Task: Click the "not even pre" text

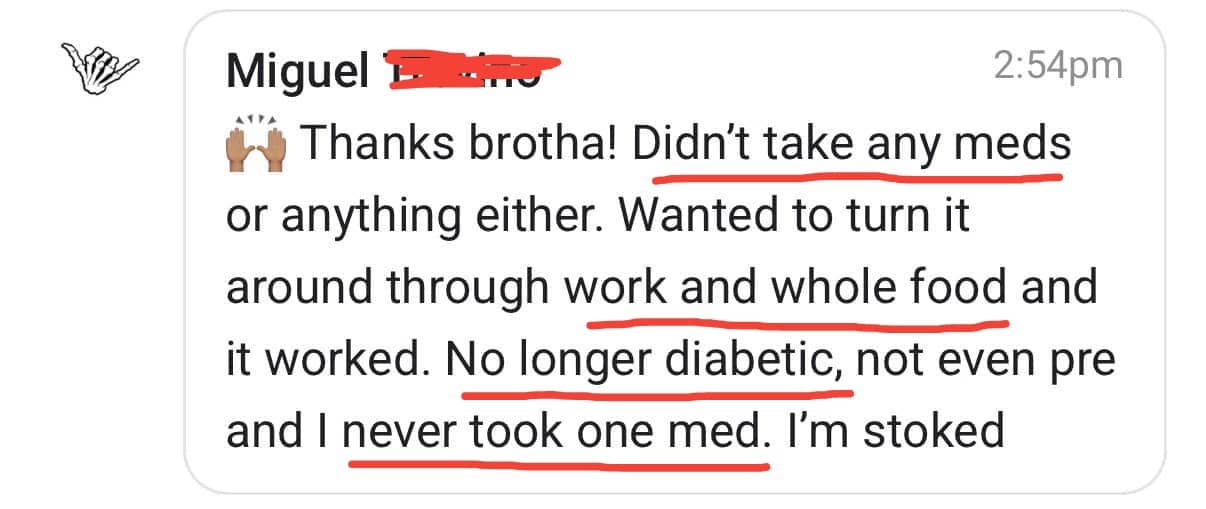Action: pyautogui.click(x=985, y=360)
